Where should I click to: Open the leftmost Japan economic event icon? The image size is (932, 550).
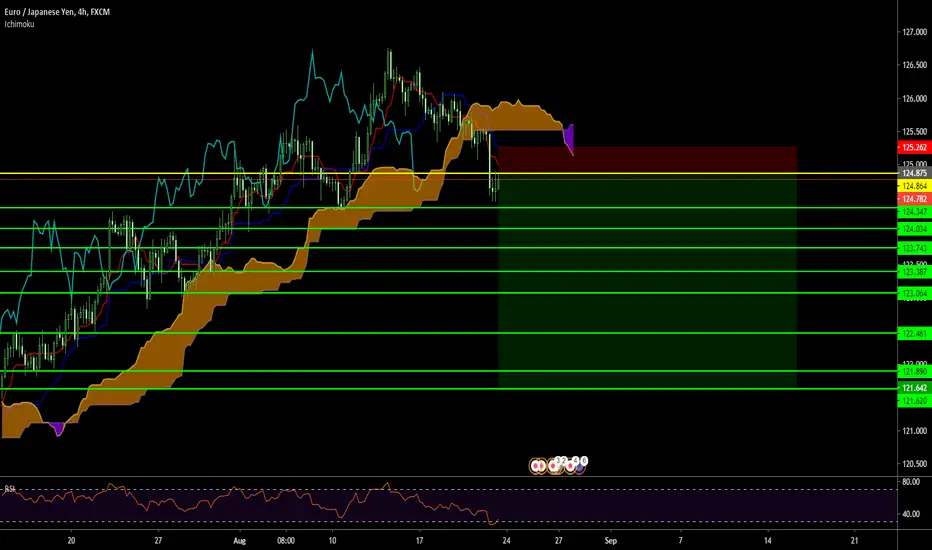click(x=537, y=466)
